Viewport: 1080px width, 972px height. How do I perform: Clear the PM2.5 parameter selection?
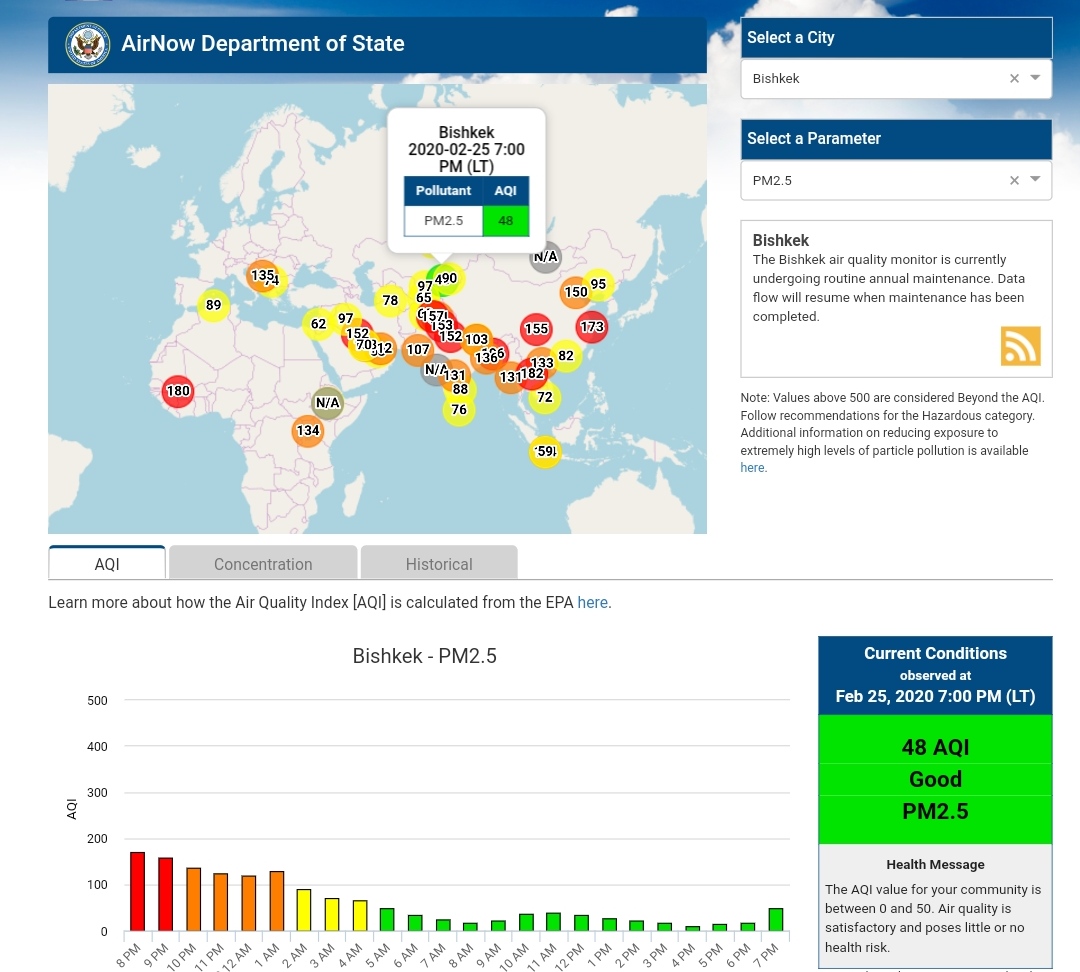click(1014, 180)
